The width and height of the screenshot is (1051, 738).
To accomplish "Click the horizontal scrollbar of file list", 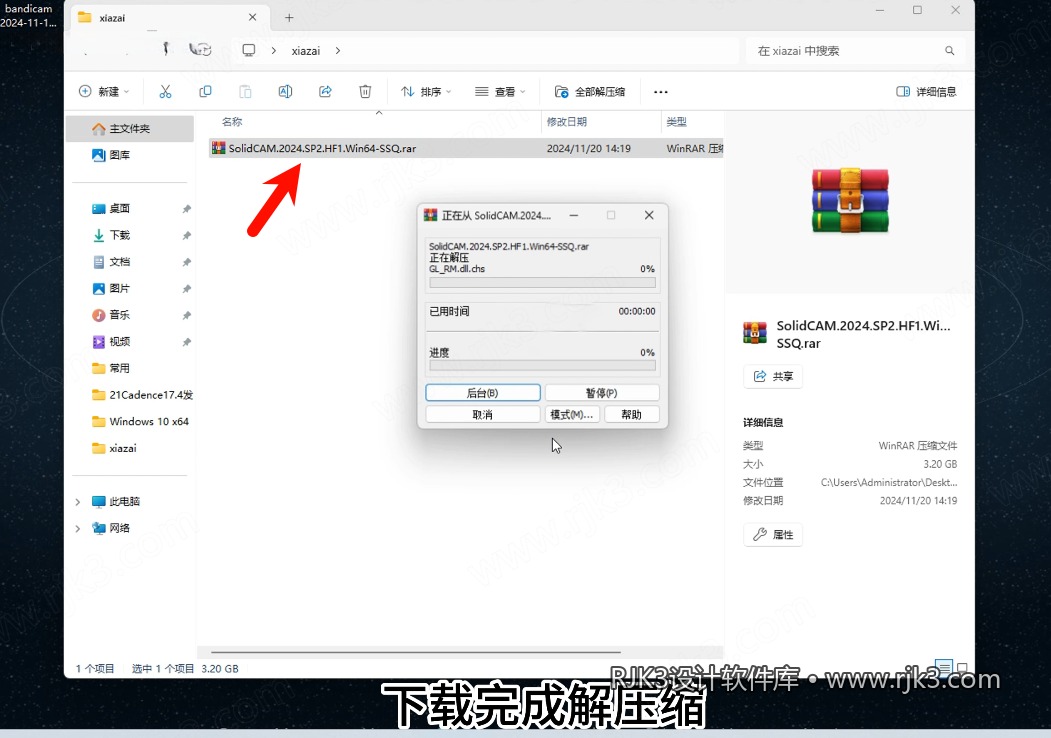I will tap(416, 652).
